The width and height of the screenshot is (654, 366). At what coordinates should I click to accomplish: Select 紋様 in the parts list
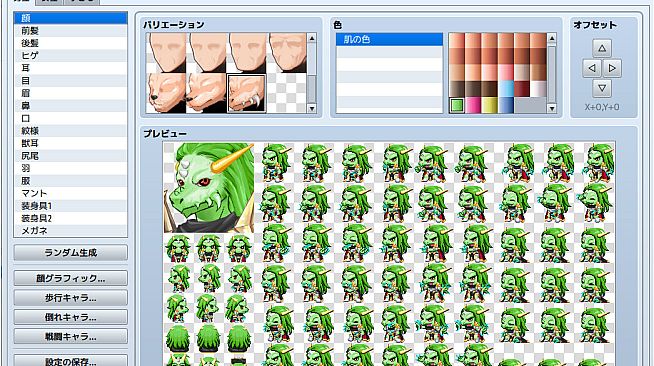click(x=70, y=130)
